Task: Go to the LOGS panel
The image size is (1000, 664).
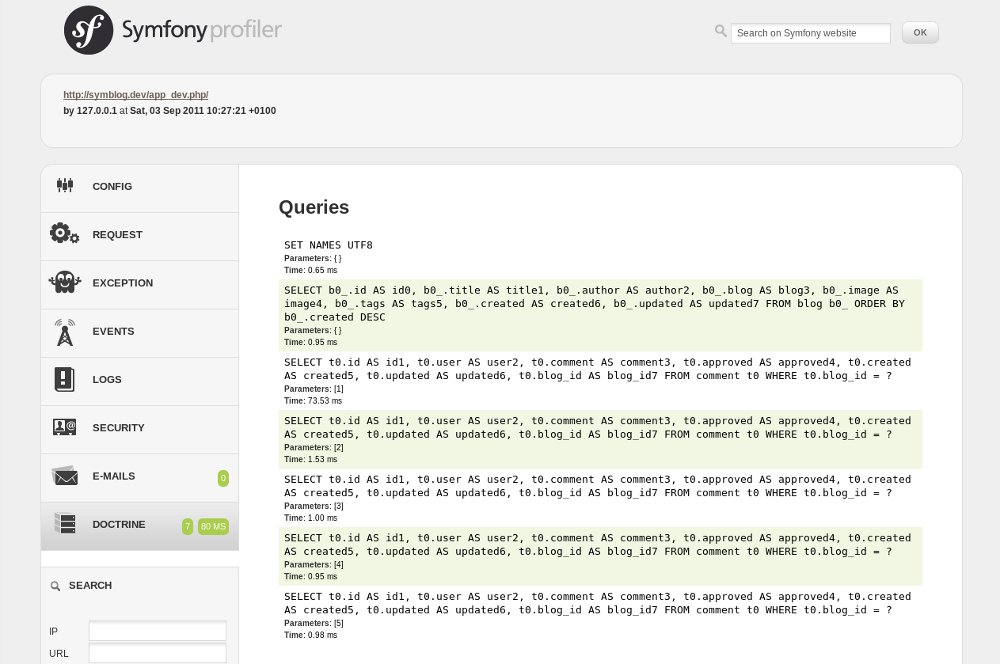Action: [x=140, y=381]
